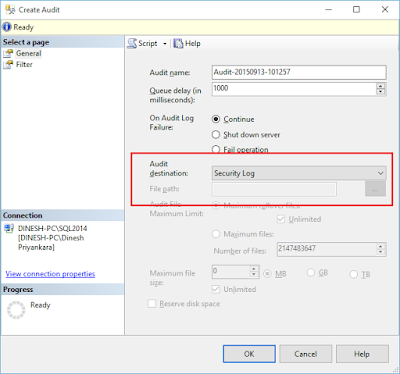Image resolution: width=400 pixels, height=374 pixels.
Task: Toggle Unlimited file size checkbox
Action: [216, 289]
